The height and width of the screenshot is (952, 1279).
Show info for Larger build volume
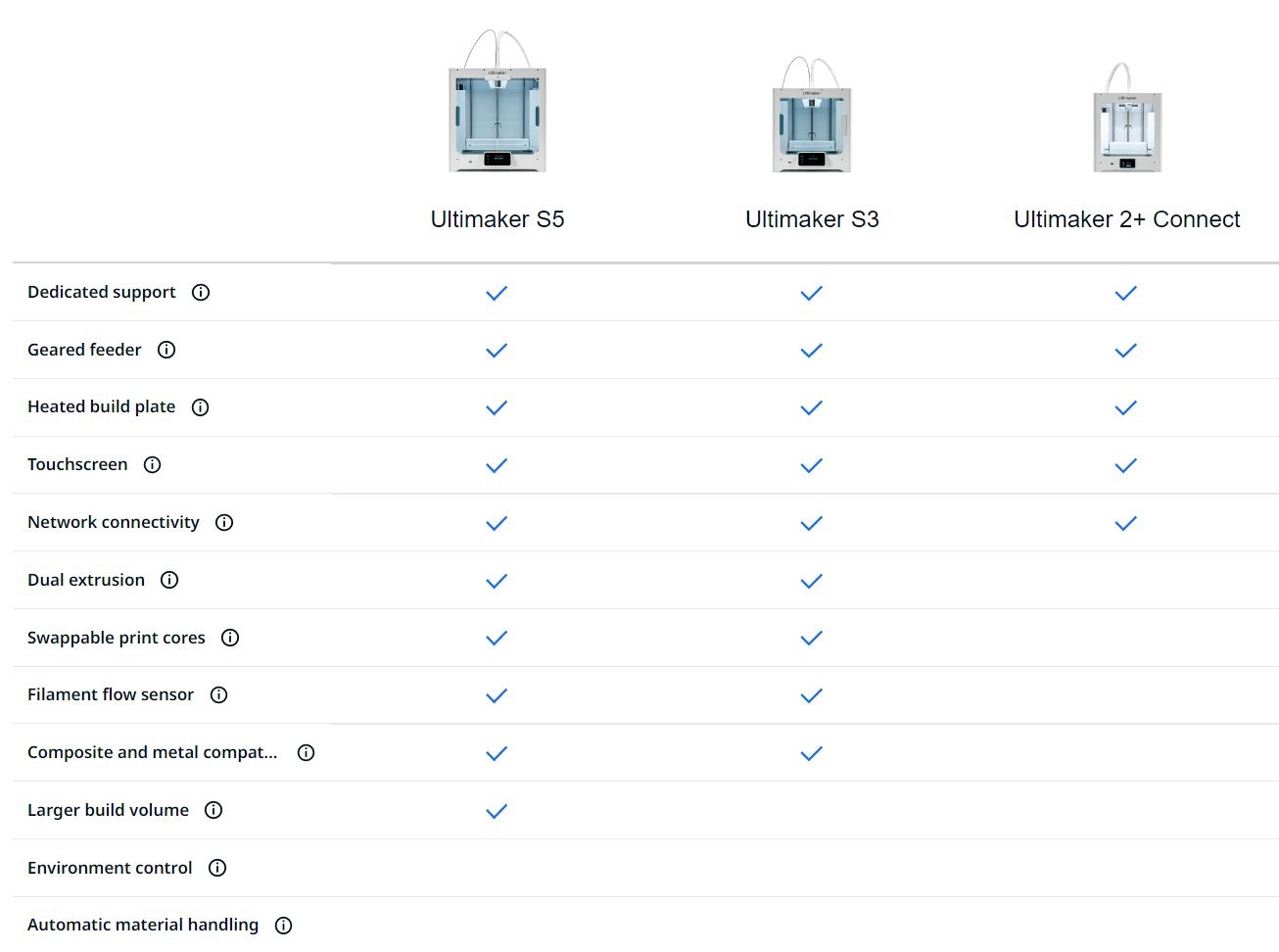pyautogui.click(x=213, y=810)
